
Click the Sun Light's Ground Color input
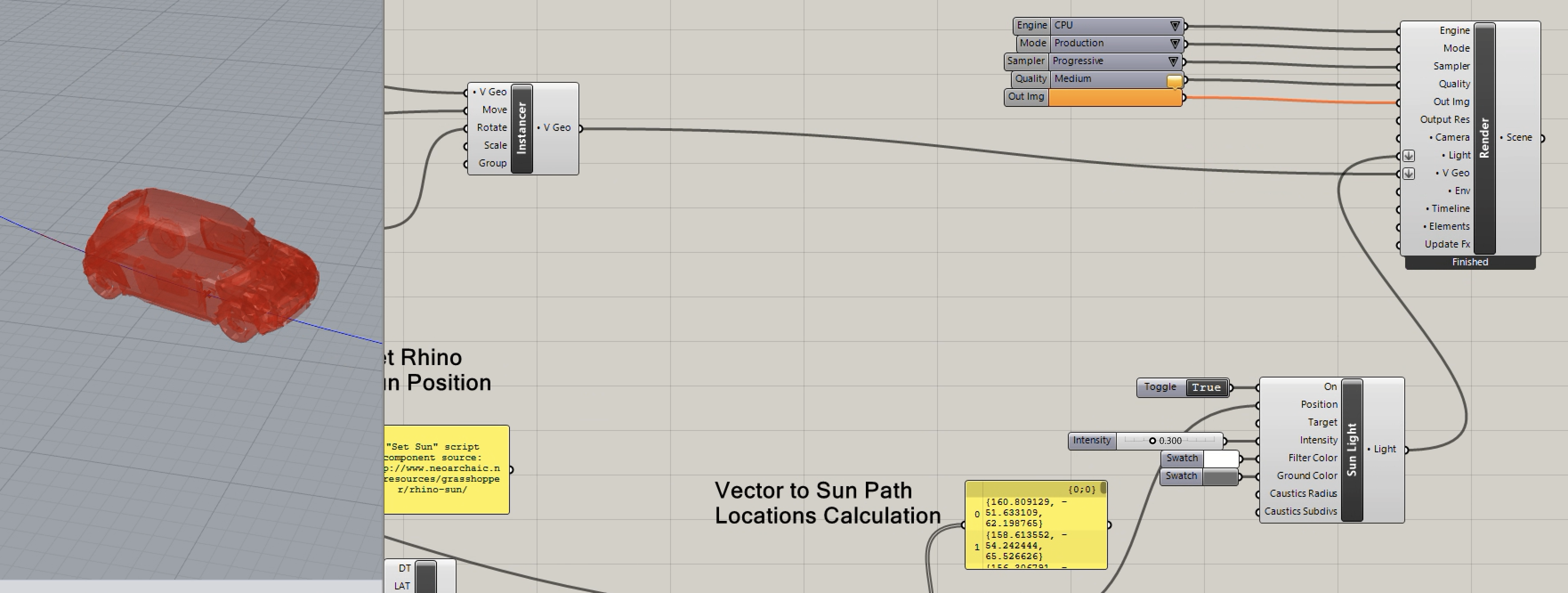(x=1307, y=475)
